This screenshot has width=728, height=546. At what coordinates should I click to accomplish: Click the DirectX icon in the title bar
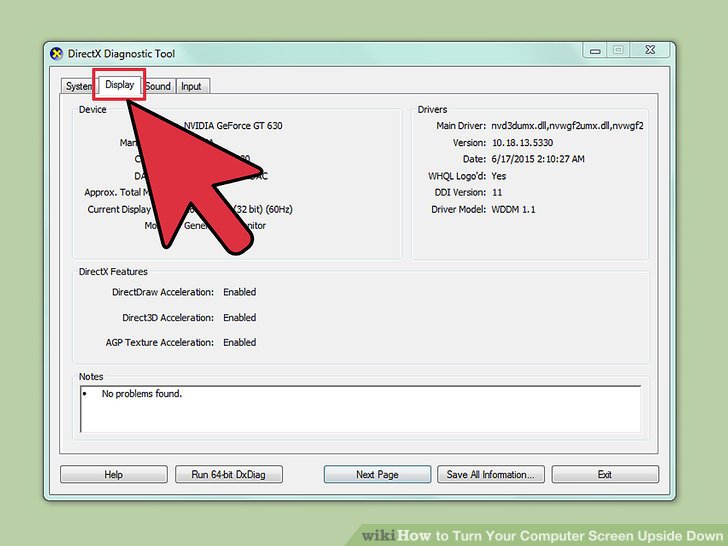[56, 54]
